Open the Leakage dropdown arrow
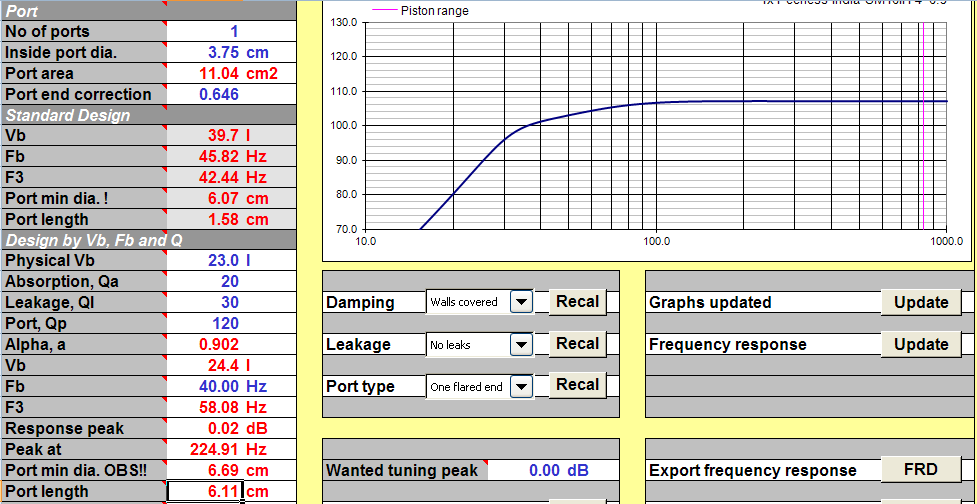 tap(522, 345)
